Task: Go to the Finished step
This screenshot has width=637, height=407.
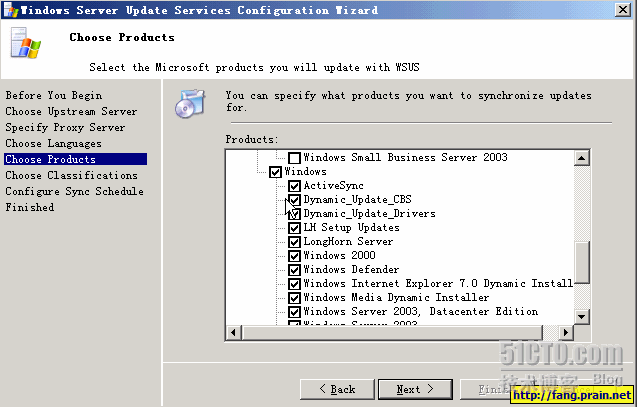Action: tap(29, 207)
